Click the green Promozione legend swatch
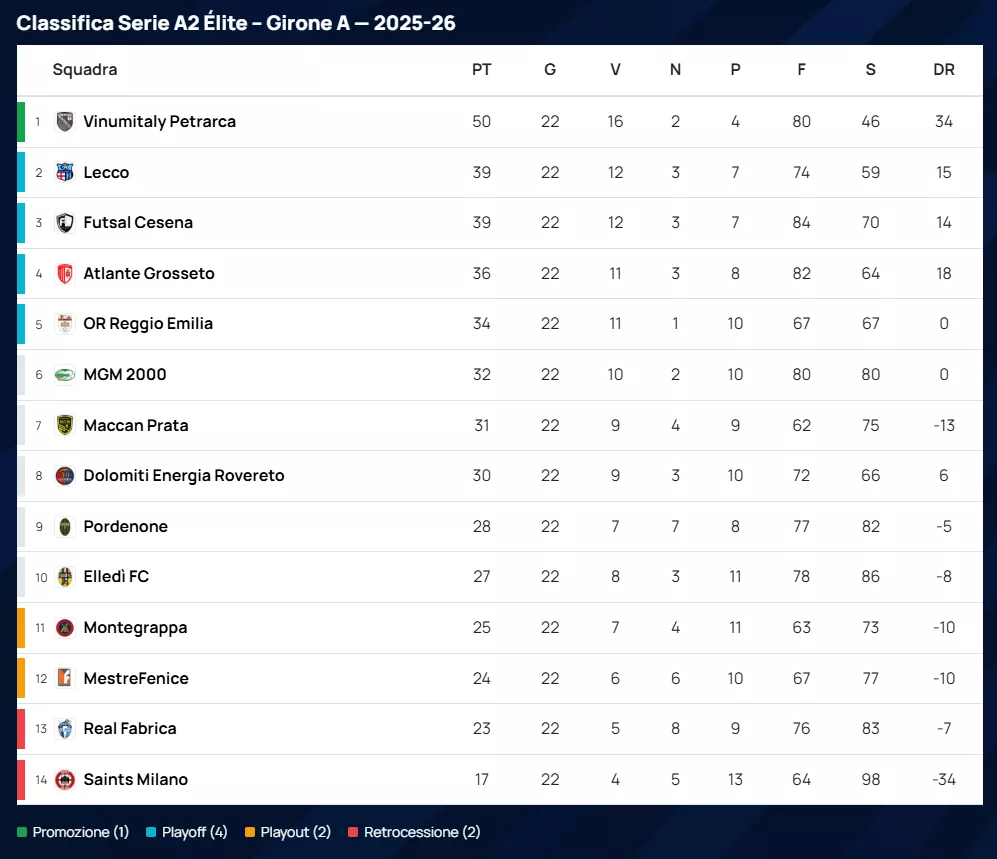 pos(22,832)
